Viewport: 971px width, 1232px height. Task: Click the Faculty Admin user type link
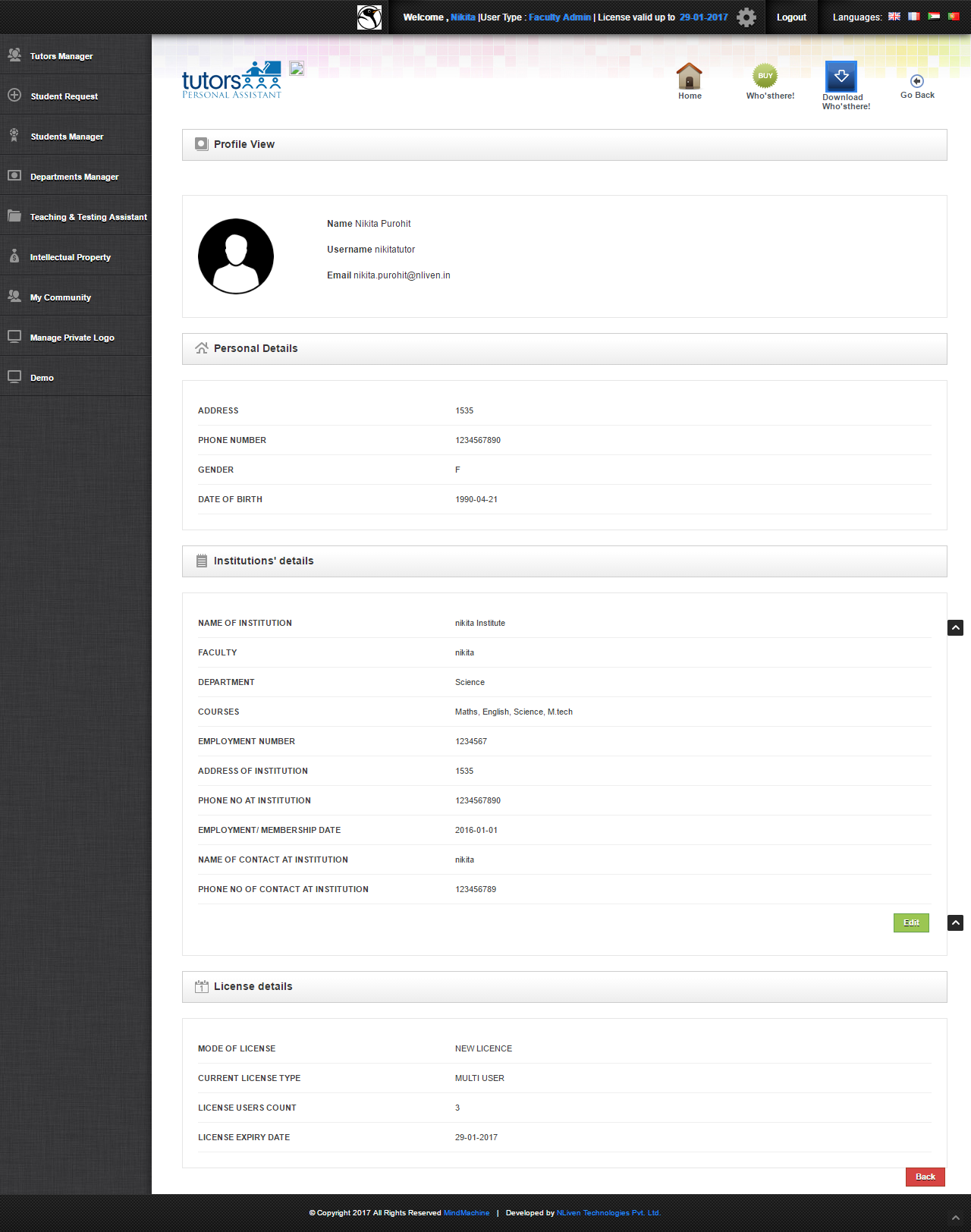(x=560, y=17)
